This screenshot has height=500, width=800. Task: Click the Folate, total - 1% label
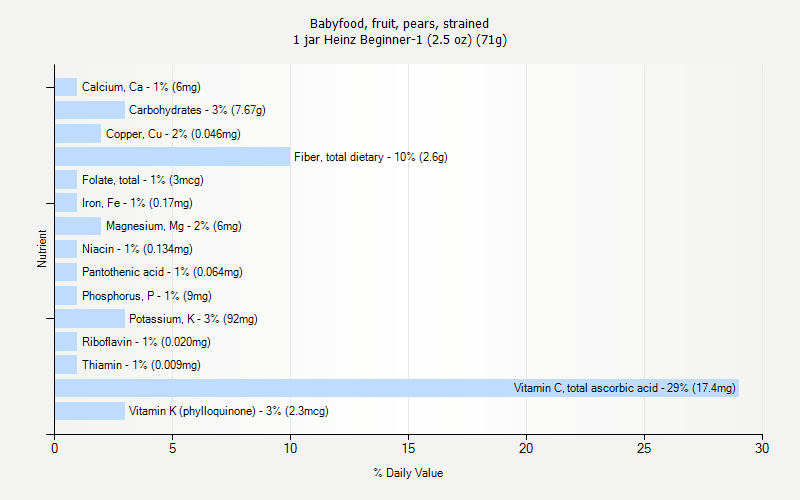click(142, 180)
